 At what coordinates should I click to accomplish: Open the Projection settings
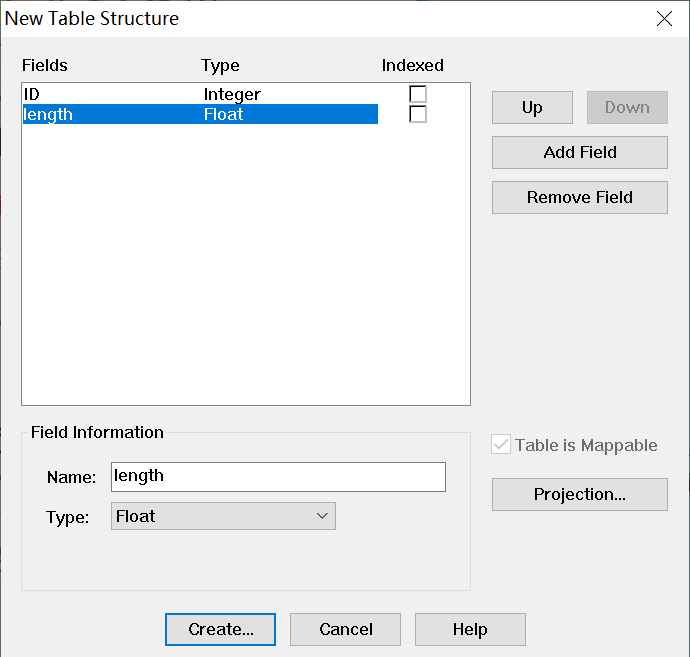(579, 494)
